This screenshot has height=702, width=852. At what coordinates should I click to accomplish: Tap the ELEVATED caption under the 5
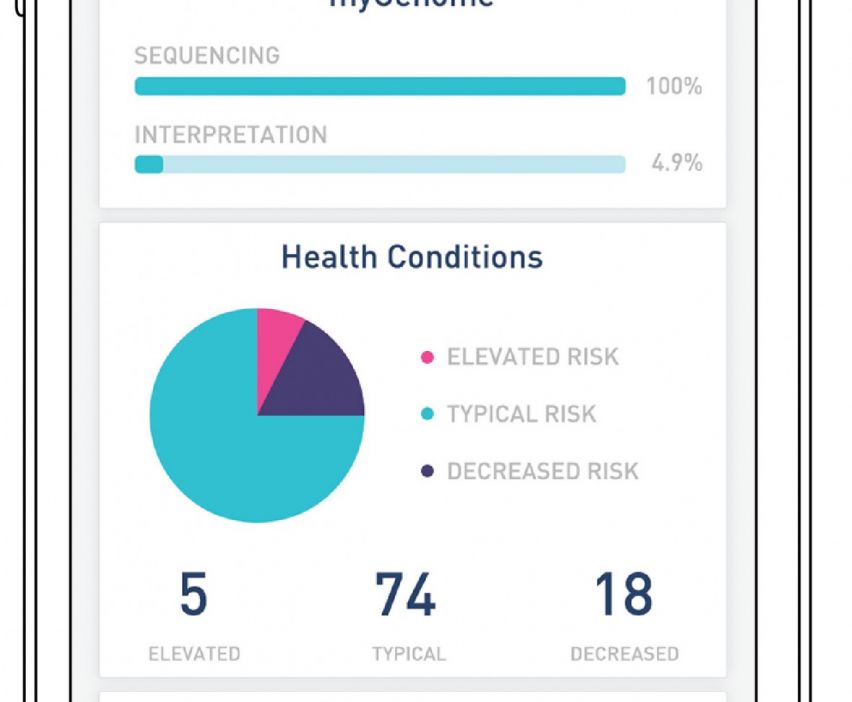(194, 654)
